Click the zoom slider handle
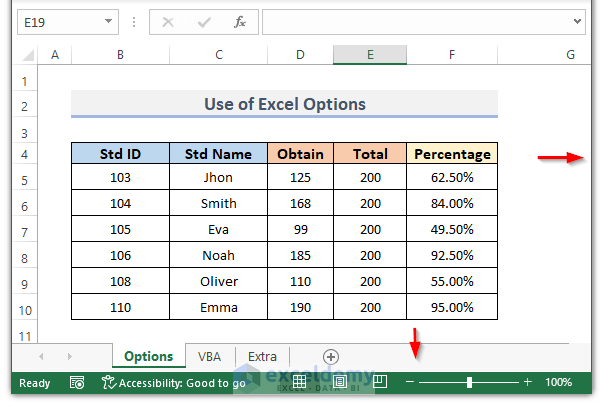Viewport: 609px width, 410px height. pyautogui.click(x=469, y=382)
